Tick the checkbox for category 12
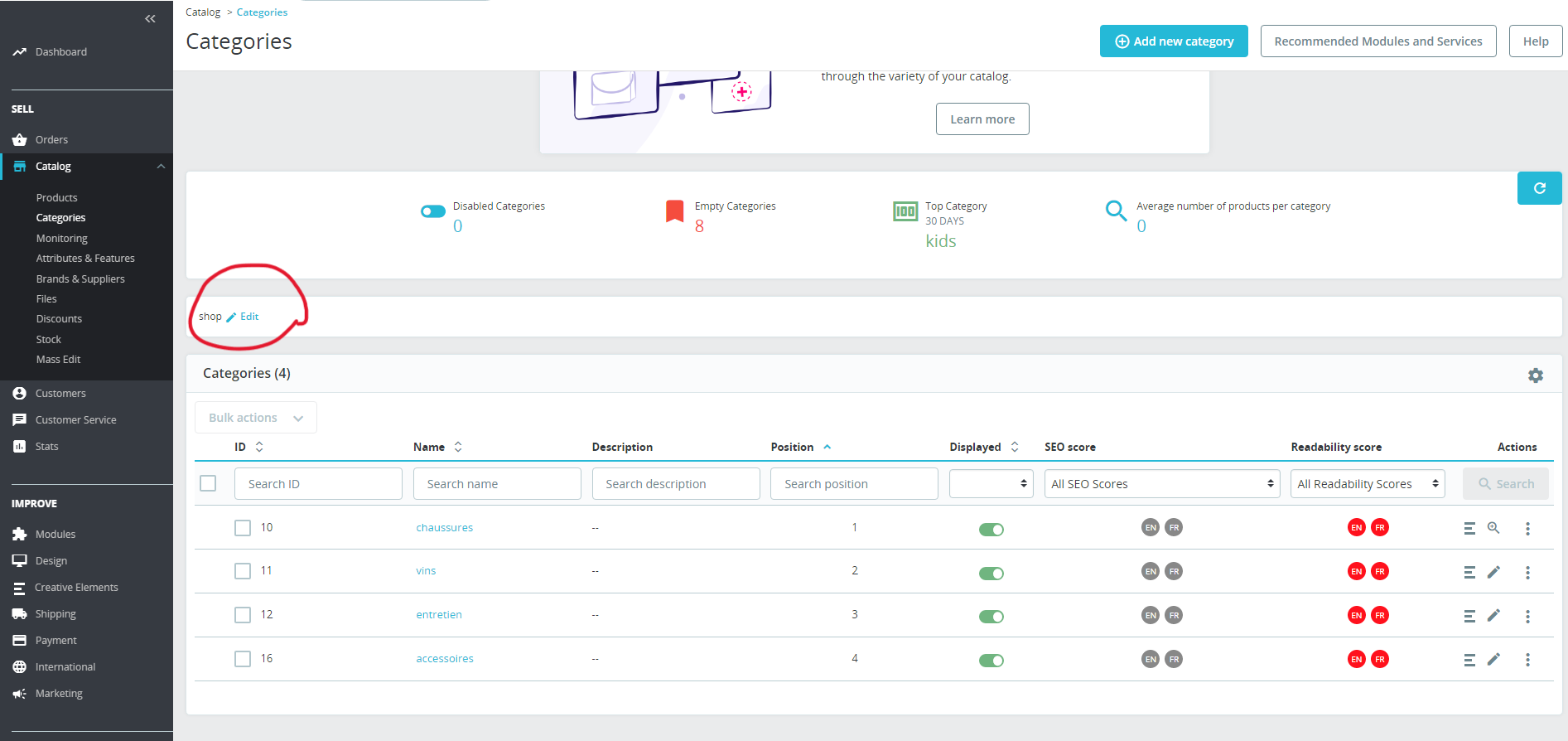This screenshot has height=741, width=1568. (242, 615)
